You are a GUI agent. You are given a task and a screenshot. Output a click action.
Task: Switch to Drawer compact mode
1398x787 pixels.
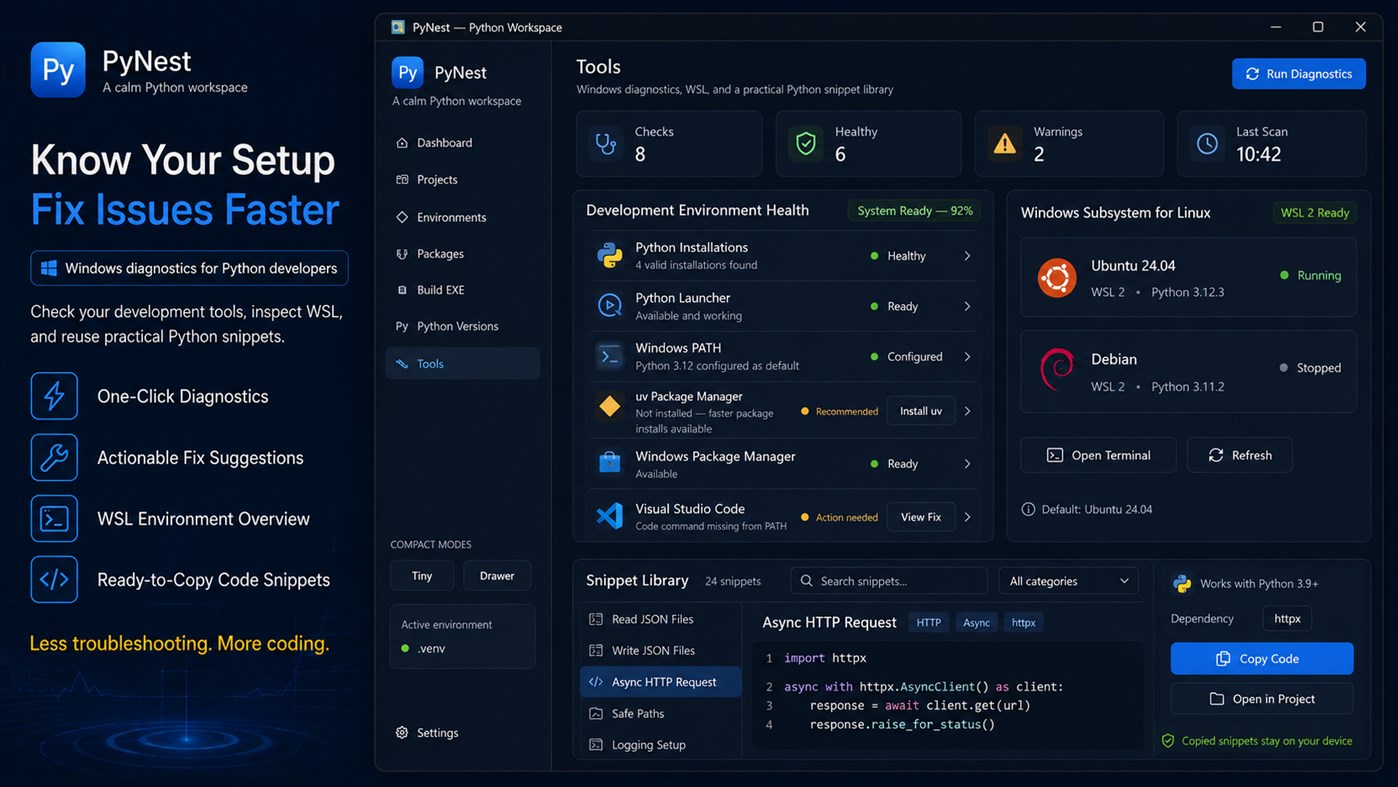497,576
